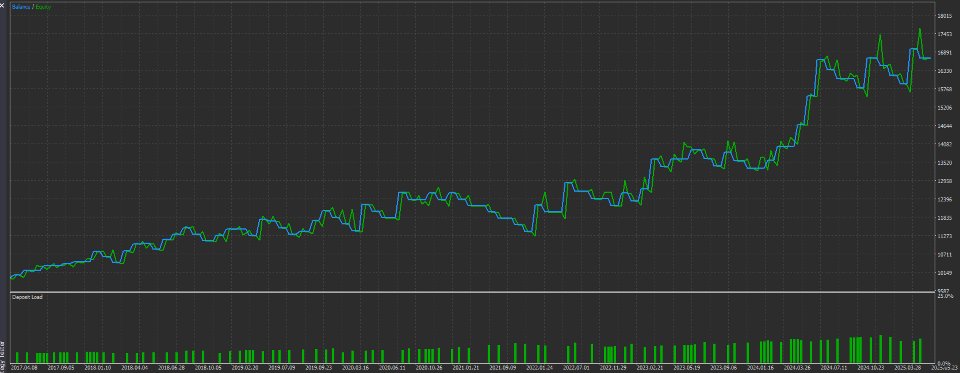The height and width of the screenshot is (373, 960).
Task: Click the 16330 value on the price axis
Action: pos(945,71)
